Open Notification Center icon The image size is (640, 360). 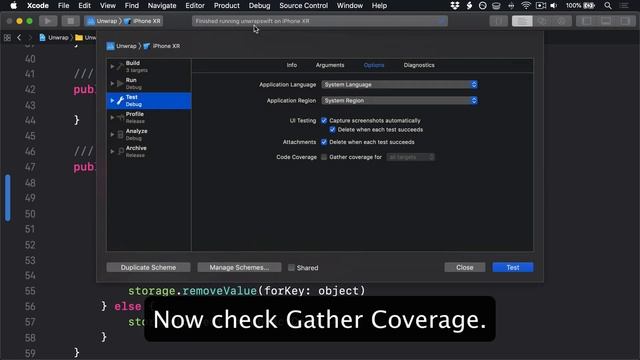pyautogui.click(x=624, y=5)
